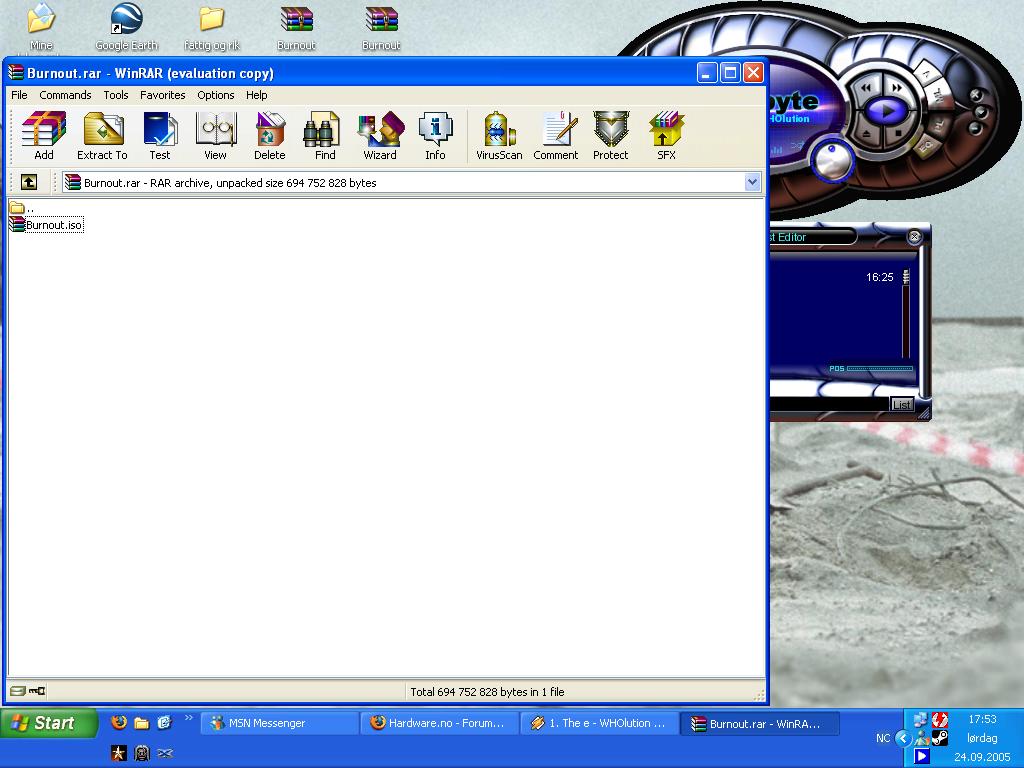Click the round volume knob on player
The image size is (1024, 768).
831,159
